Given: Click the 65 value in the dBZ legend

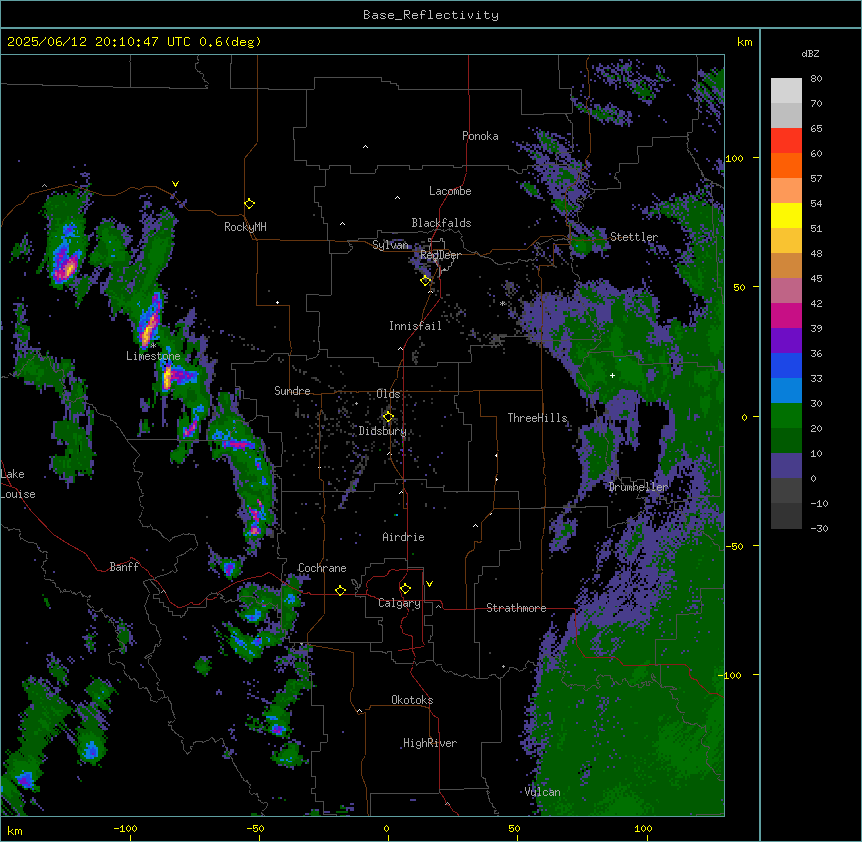Looking at the screenshot, I should pos(816,129).
